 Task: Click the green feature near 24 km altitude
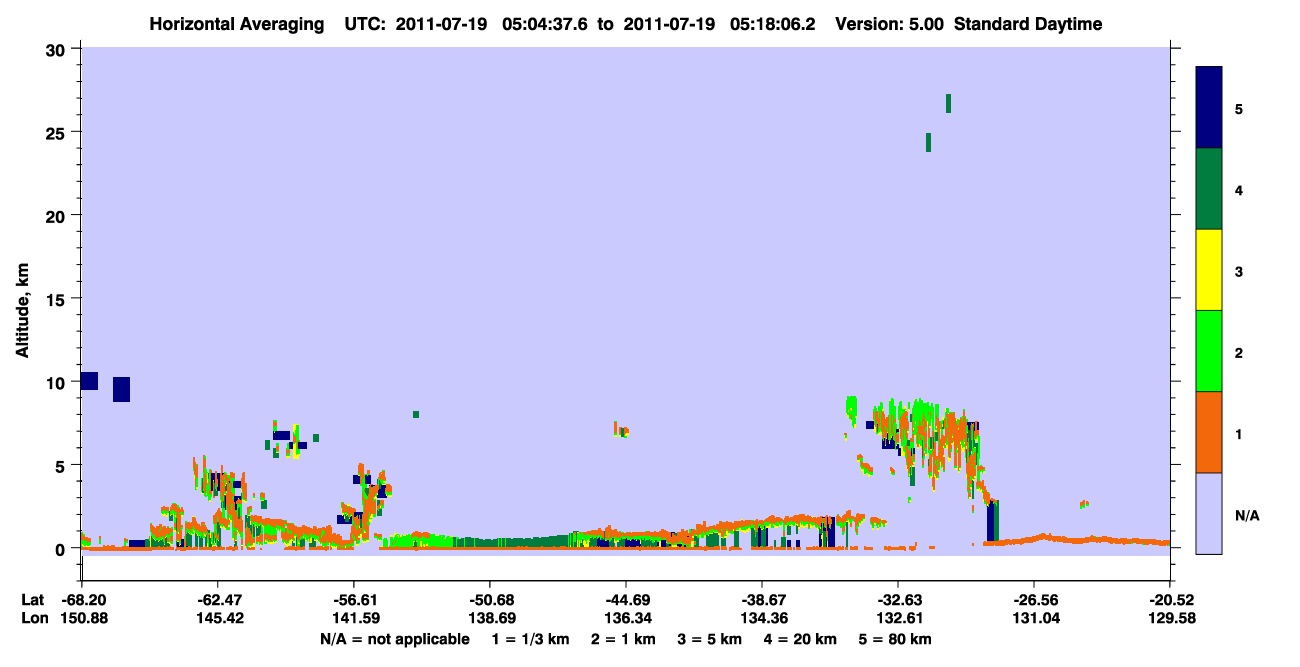coord(928,142)
